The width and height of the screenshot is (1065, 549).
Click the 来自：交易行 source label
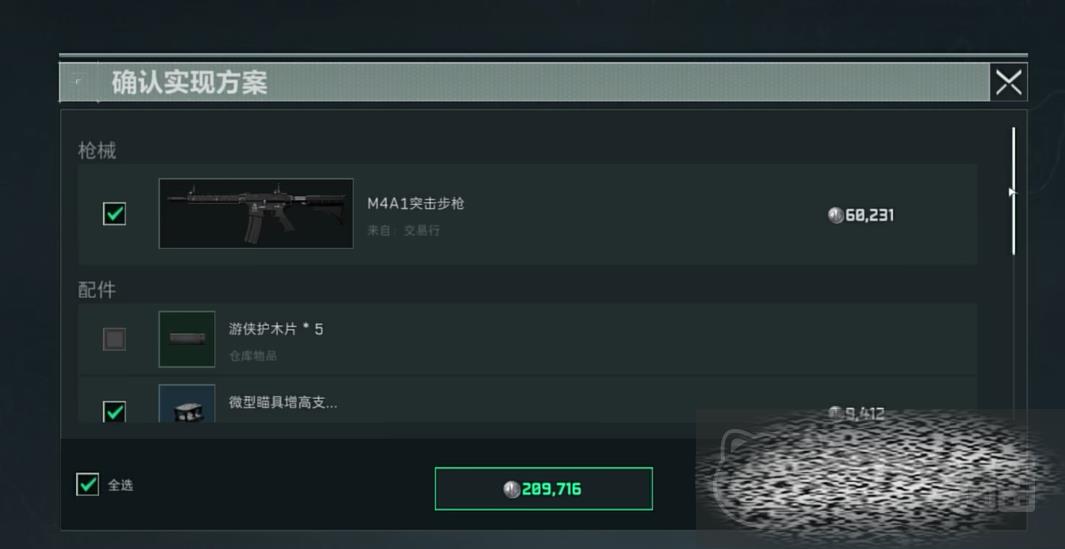(x=403, y=230)
